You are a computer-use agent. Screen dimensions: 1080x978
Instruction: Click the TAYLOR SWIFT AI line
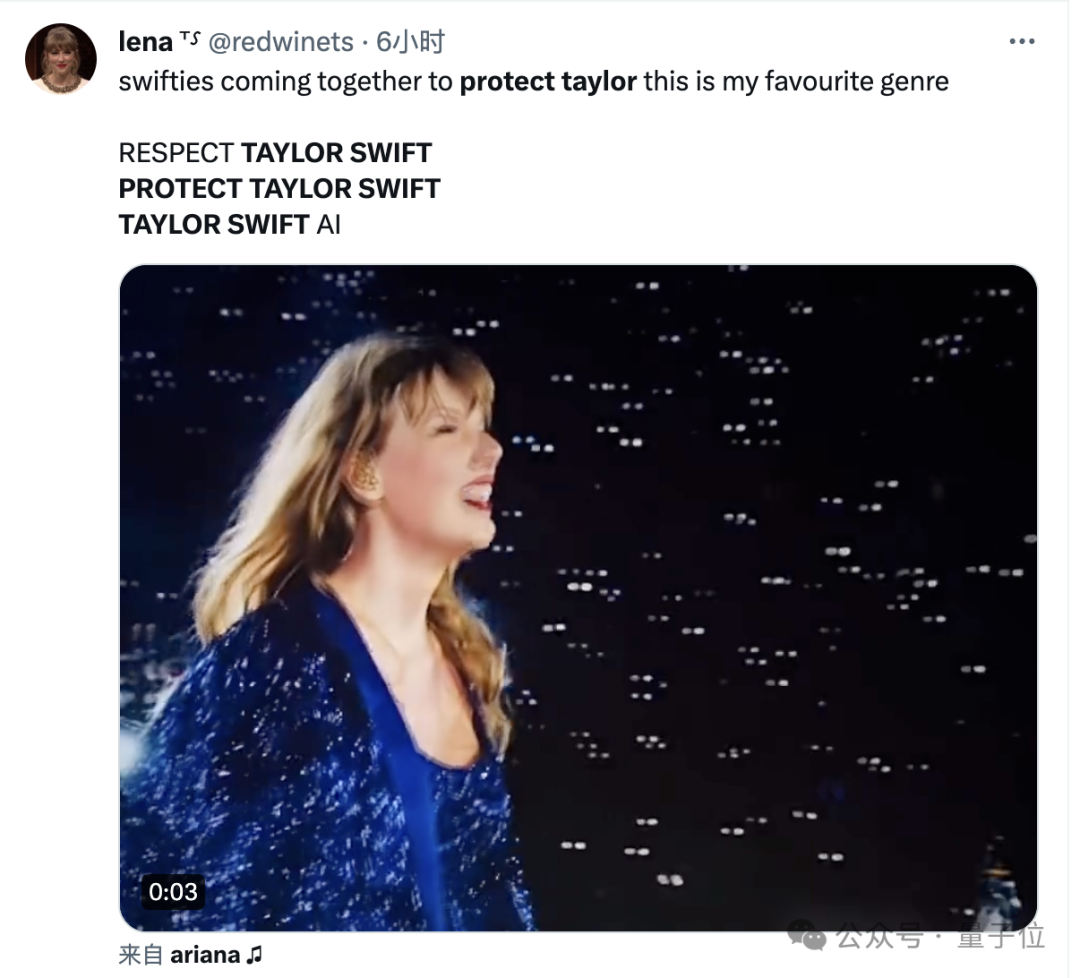[x=229, y=224]
